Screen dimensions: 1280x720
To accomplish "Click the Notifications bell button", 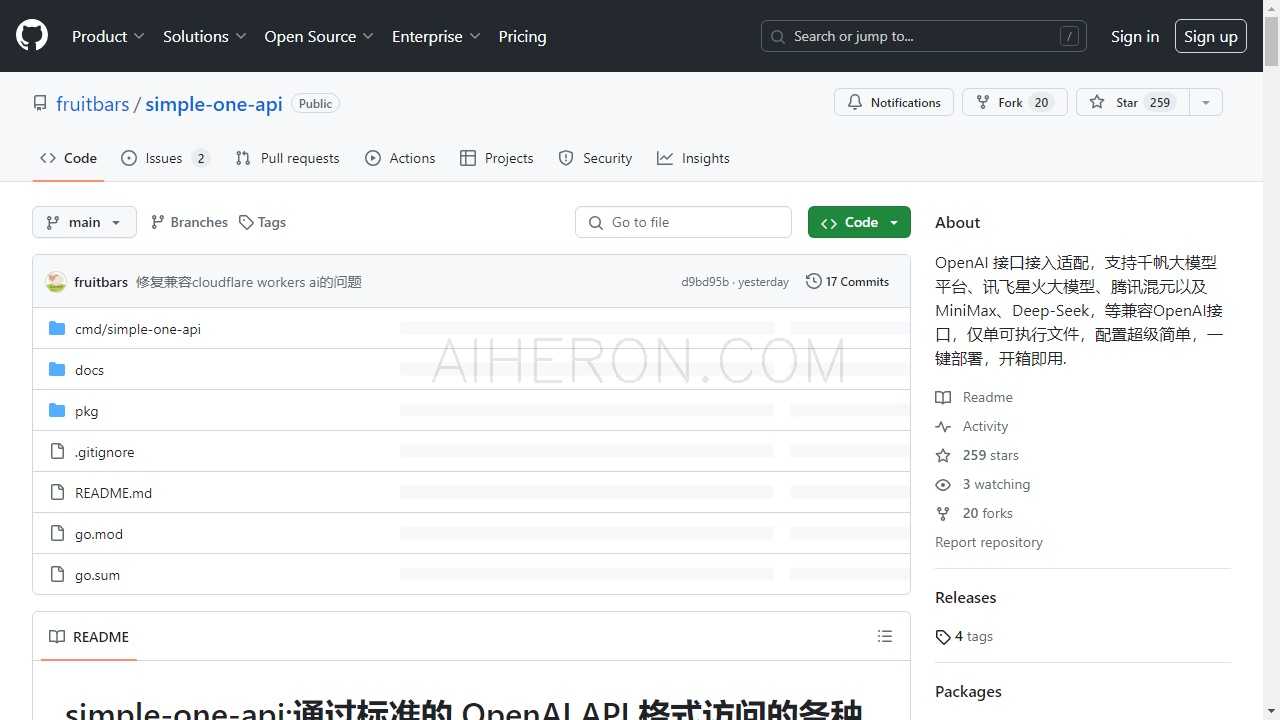I will (x=893, y=102).
